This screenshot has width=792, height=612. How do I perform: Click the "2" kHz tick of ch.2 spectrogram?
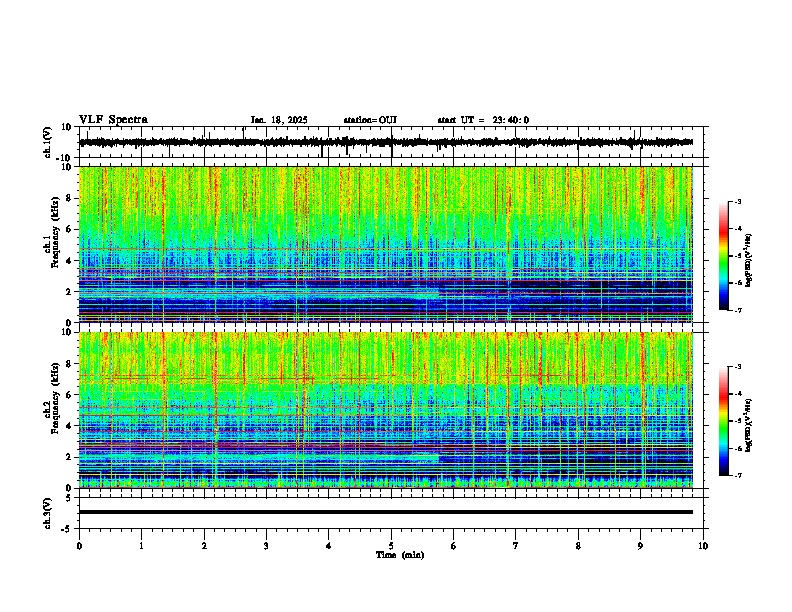click(70, 457)
